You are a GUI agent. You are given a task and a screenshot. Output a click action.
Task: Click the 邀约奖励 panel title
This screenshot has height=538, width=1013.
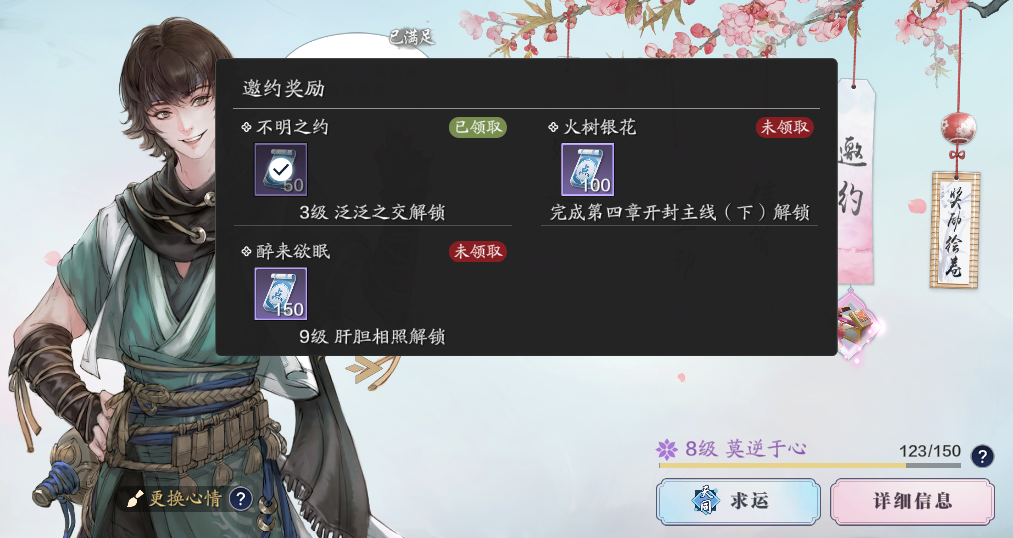[284, 88]
